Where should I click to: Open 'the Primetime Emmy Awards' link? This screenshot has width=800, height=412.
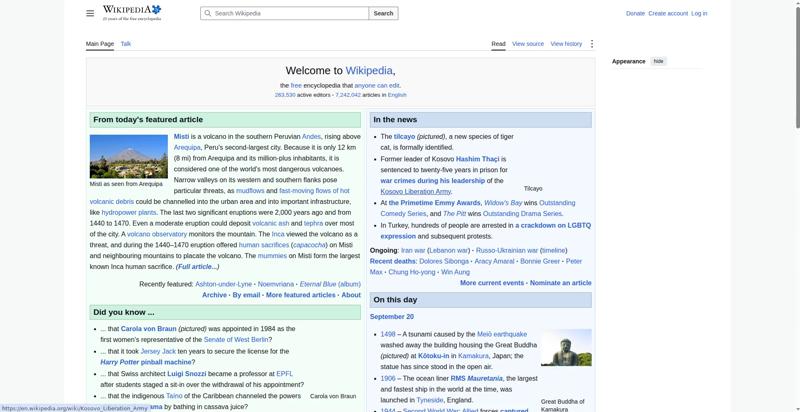coord(435,203)
